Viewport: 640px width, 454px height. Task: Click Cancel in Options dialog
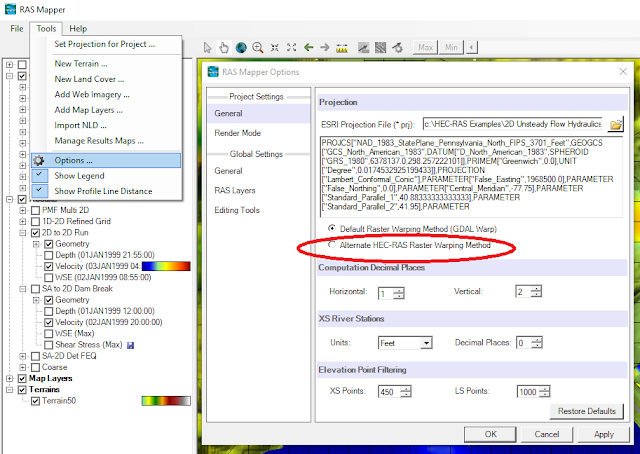(x=547, y=434)
